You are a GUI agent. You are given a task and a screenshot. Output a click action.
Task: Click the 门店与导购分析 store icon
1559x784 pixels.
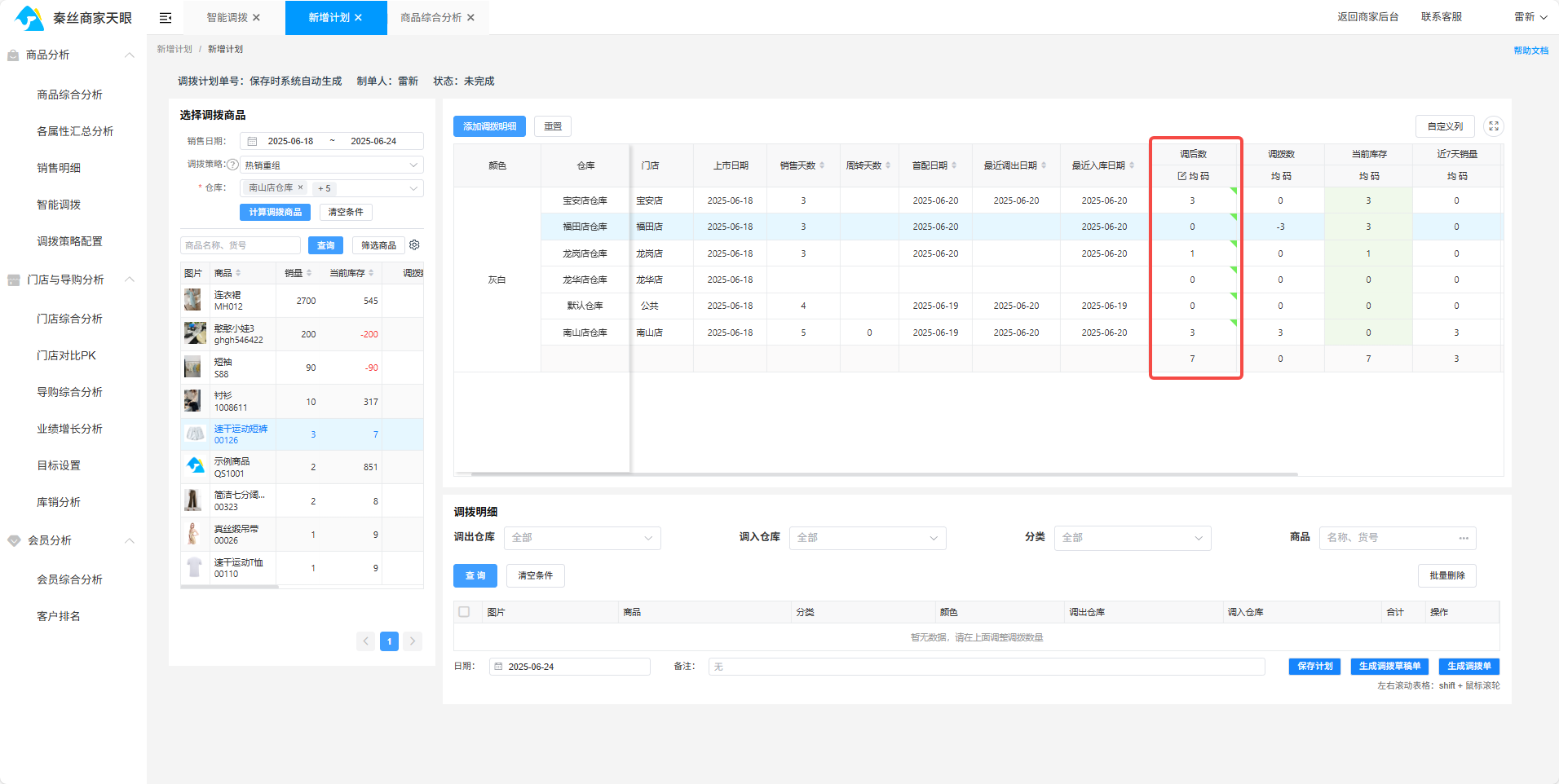tap(13, 280)
